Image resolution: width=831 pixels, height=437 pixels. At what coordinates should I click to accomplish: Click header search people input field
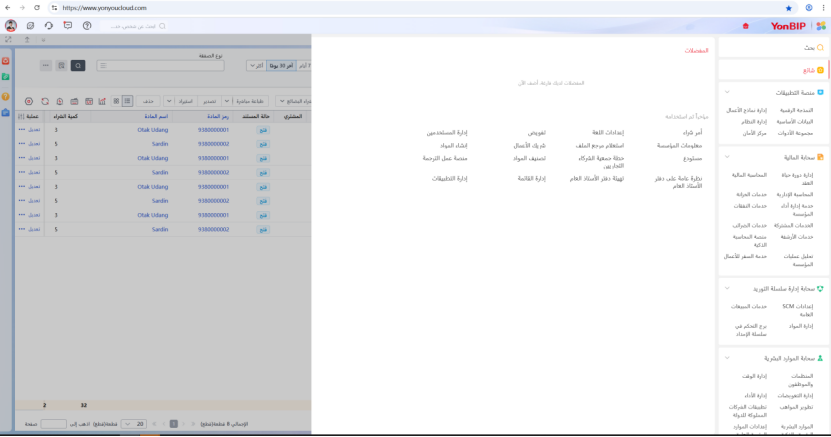(135, 26)
